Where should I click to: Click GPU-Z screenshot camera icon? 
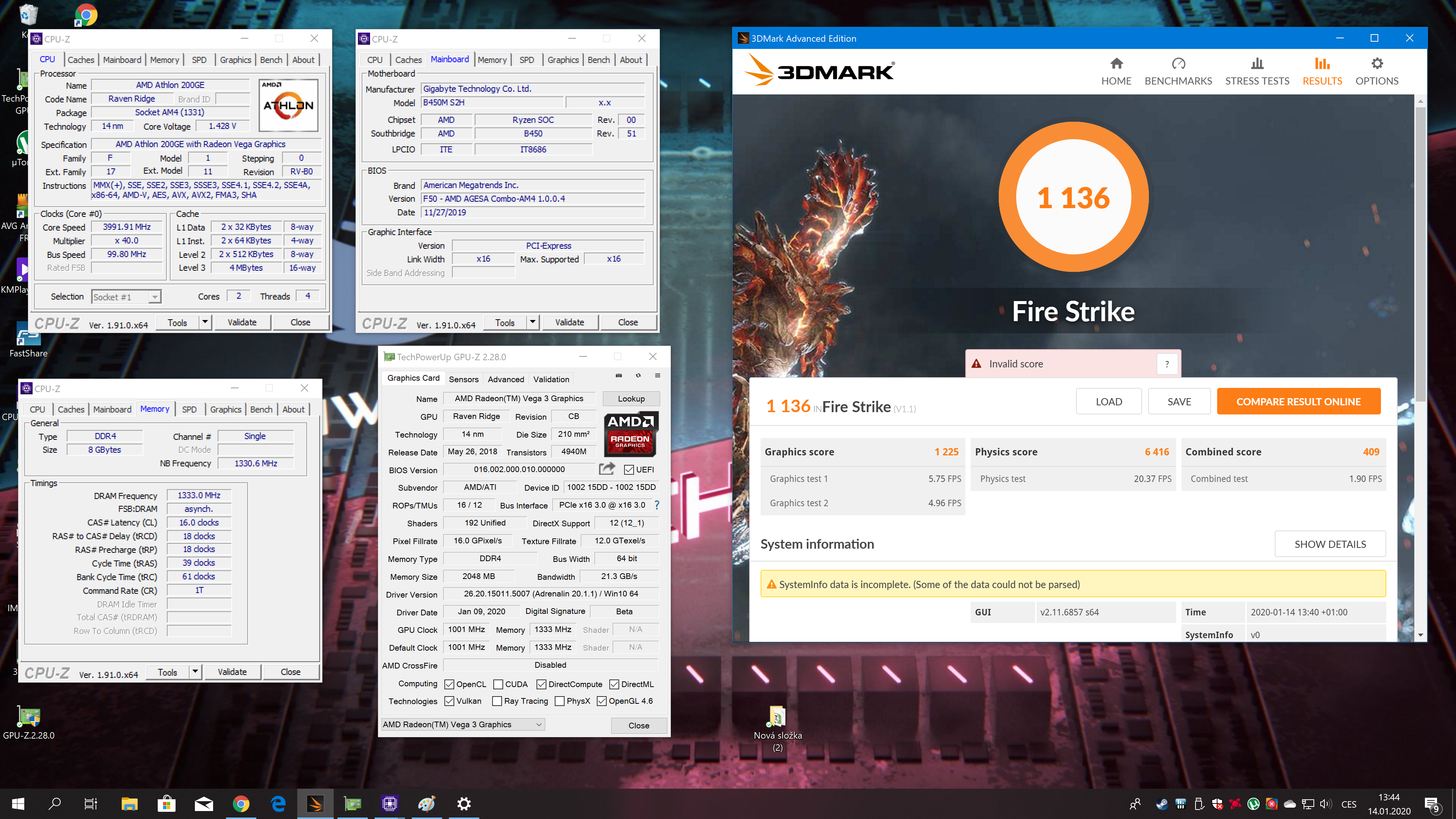(619, 375)
